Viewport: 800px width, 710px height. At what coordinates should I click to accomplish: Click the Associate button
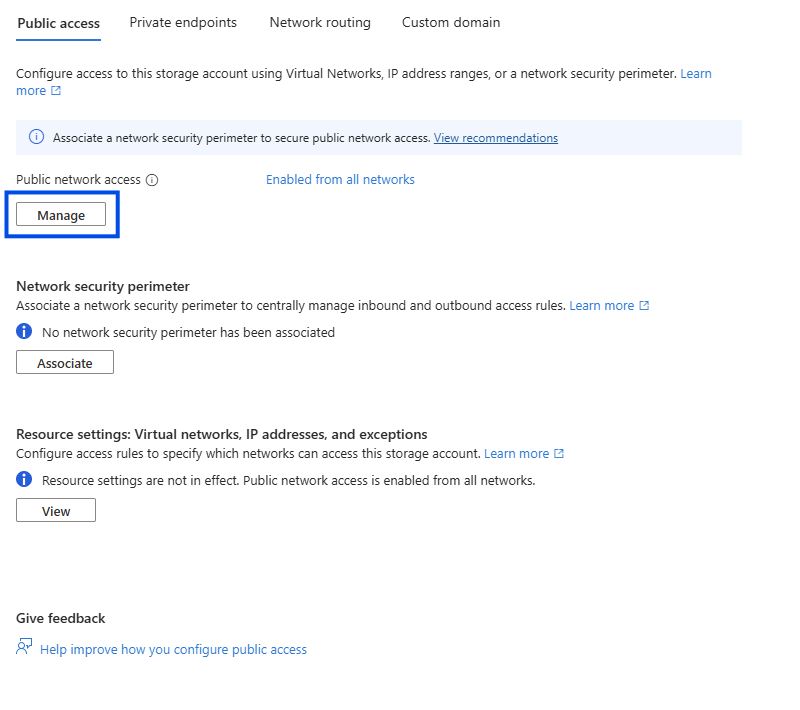pos(65,363)
